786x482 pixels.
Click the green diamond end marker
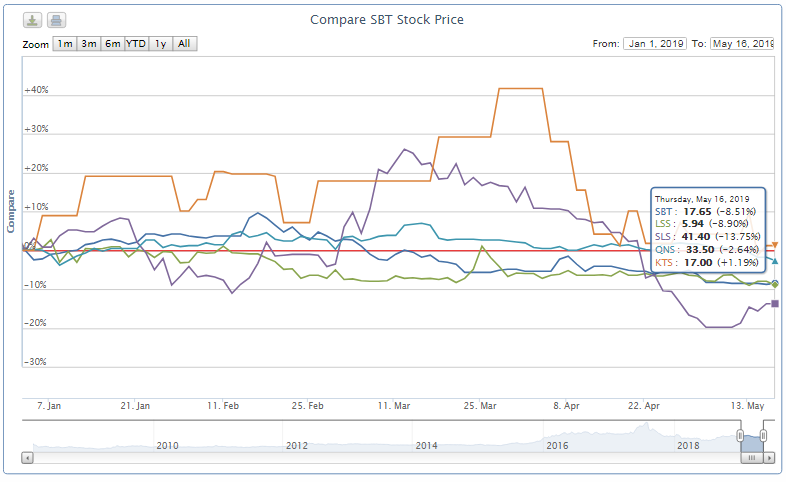point(775,285)
